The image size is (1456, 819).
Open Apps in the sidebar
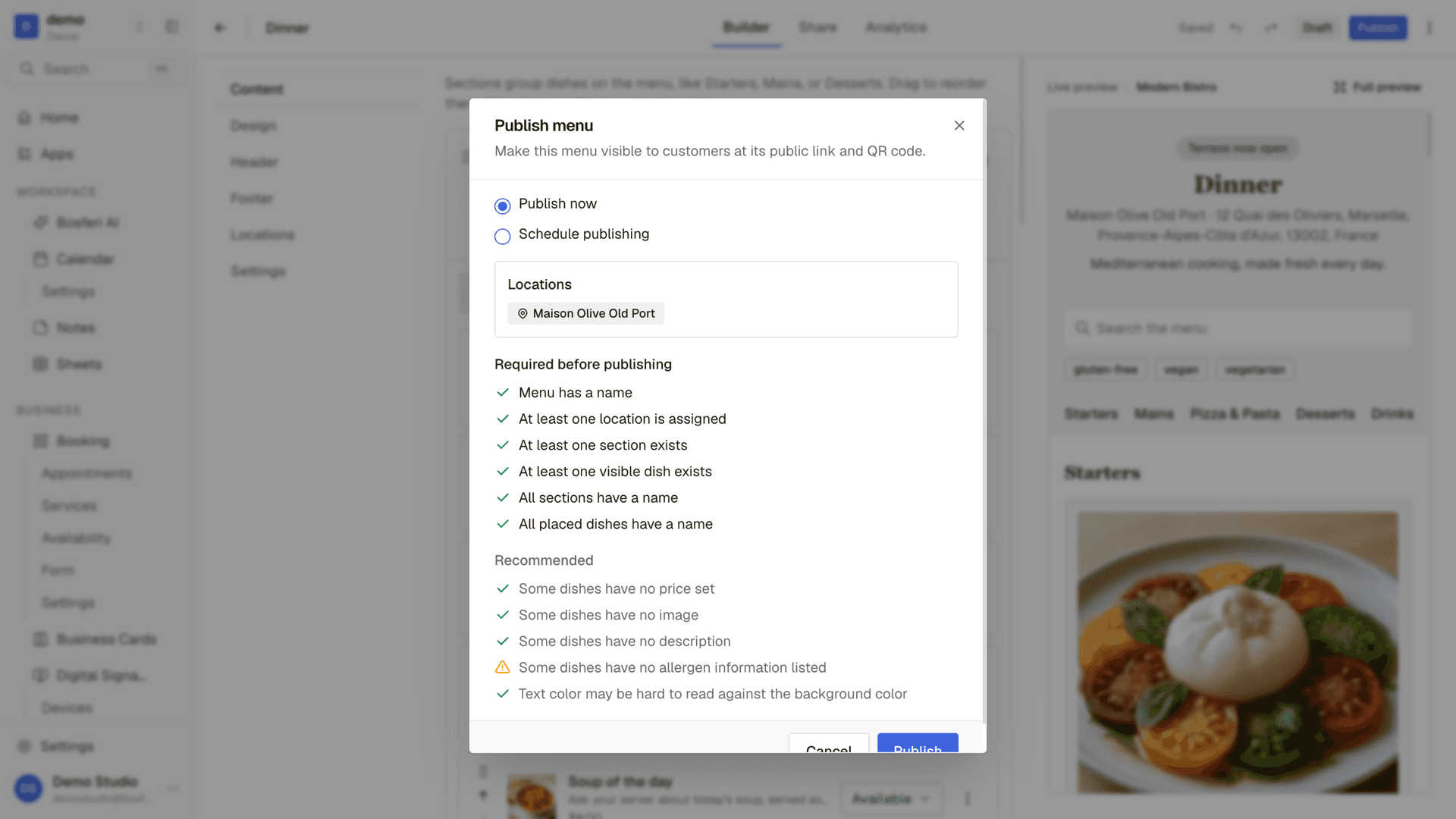57,154
